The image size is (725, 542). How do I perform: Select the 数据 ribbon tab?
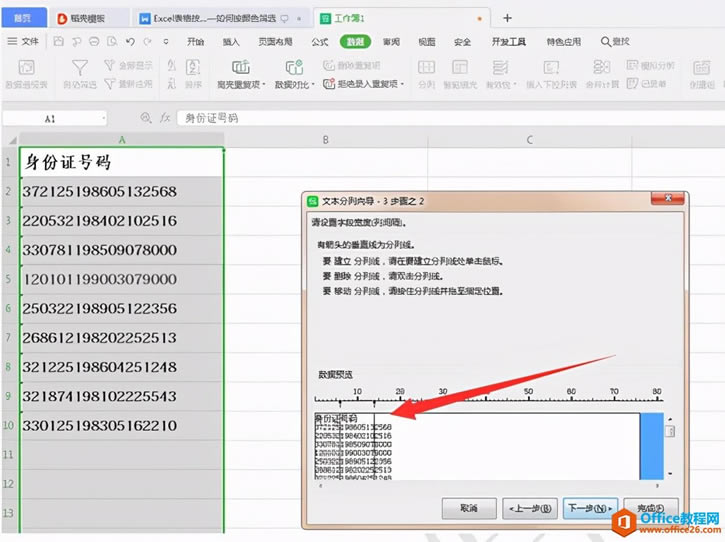(x=355, y=42)
